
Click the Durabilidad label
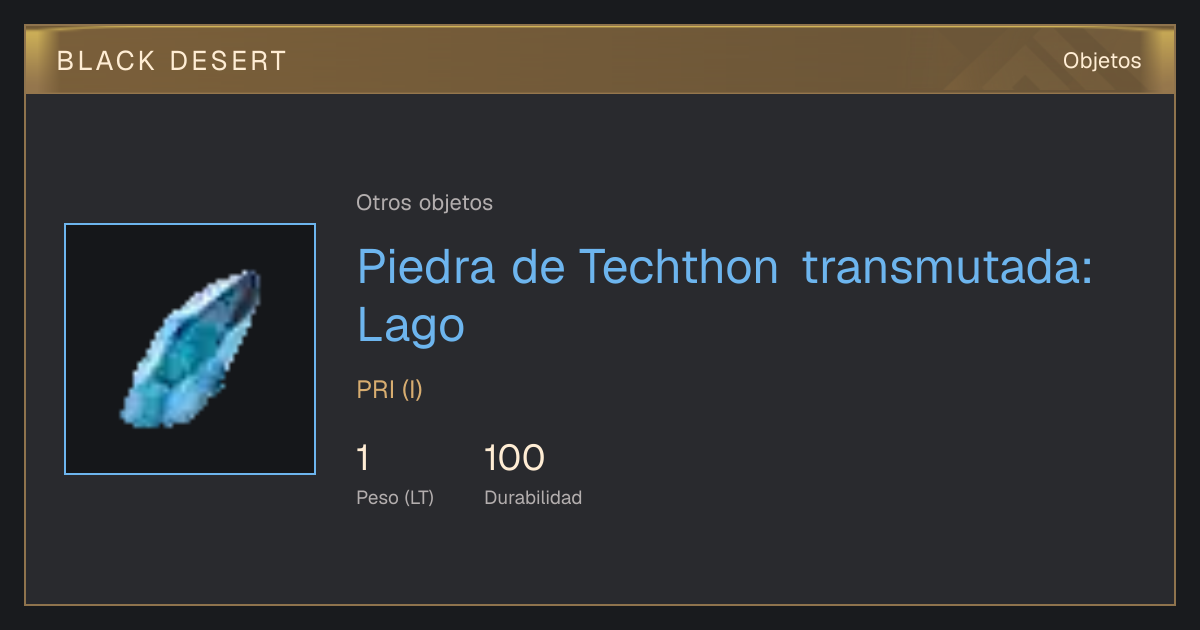[533, 497]
